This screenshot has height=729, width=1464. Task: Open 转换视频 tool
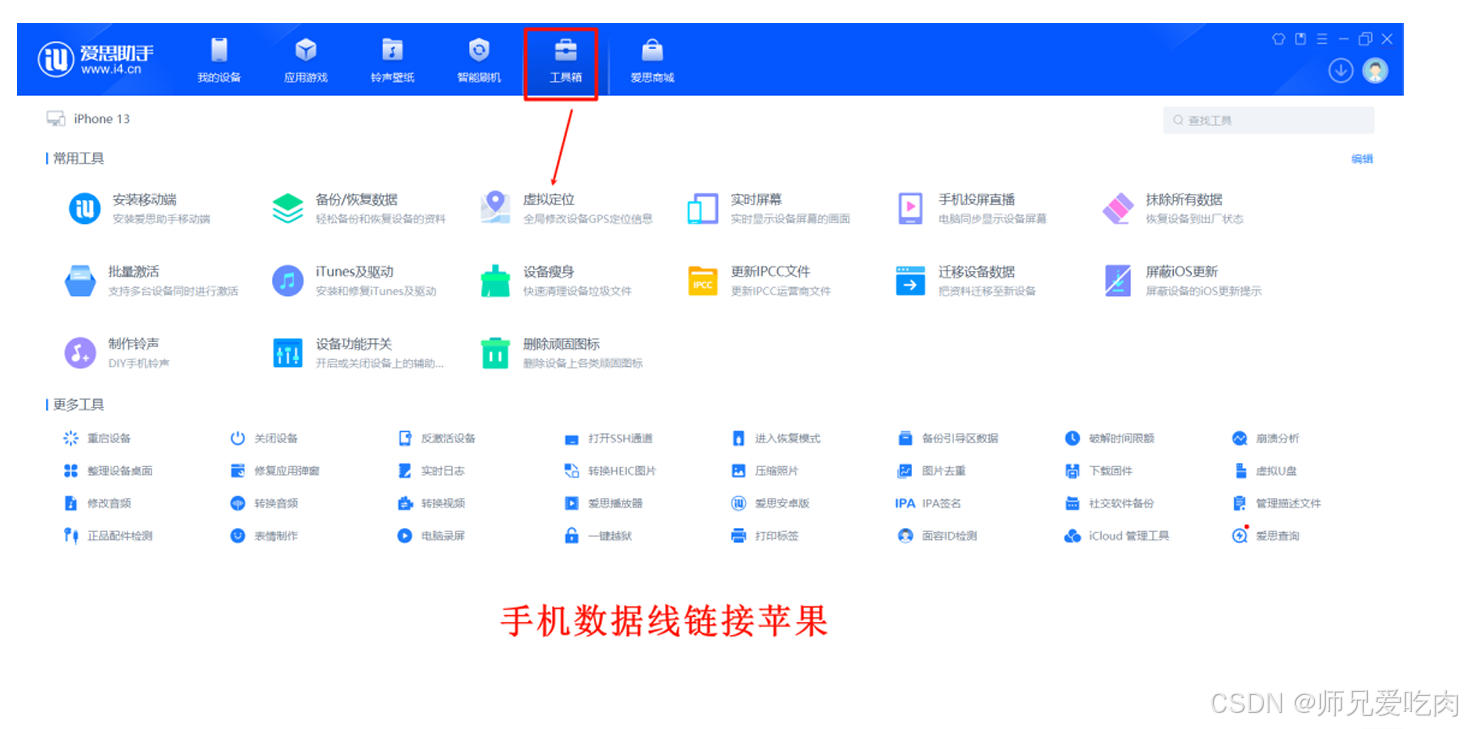pos(431,503)
